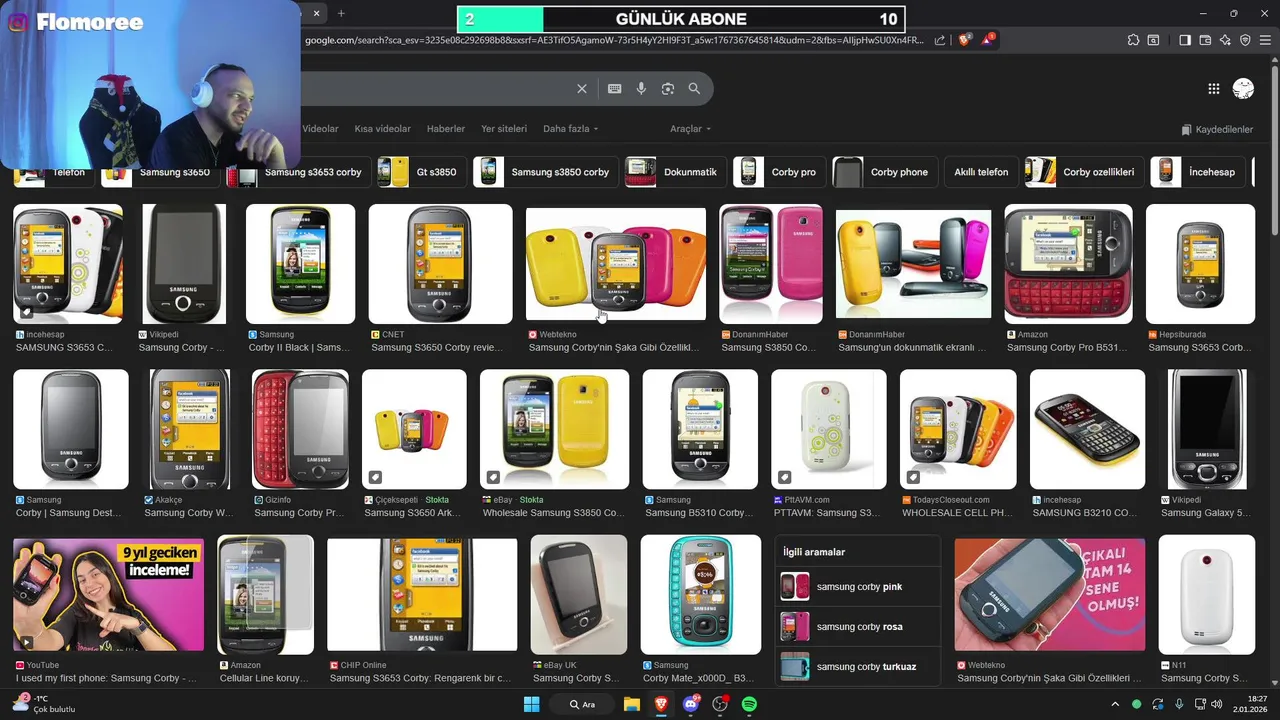Open the Google apps grid

[1213, 89]
